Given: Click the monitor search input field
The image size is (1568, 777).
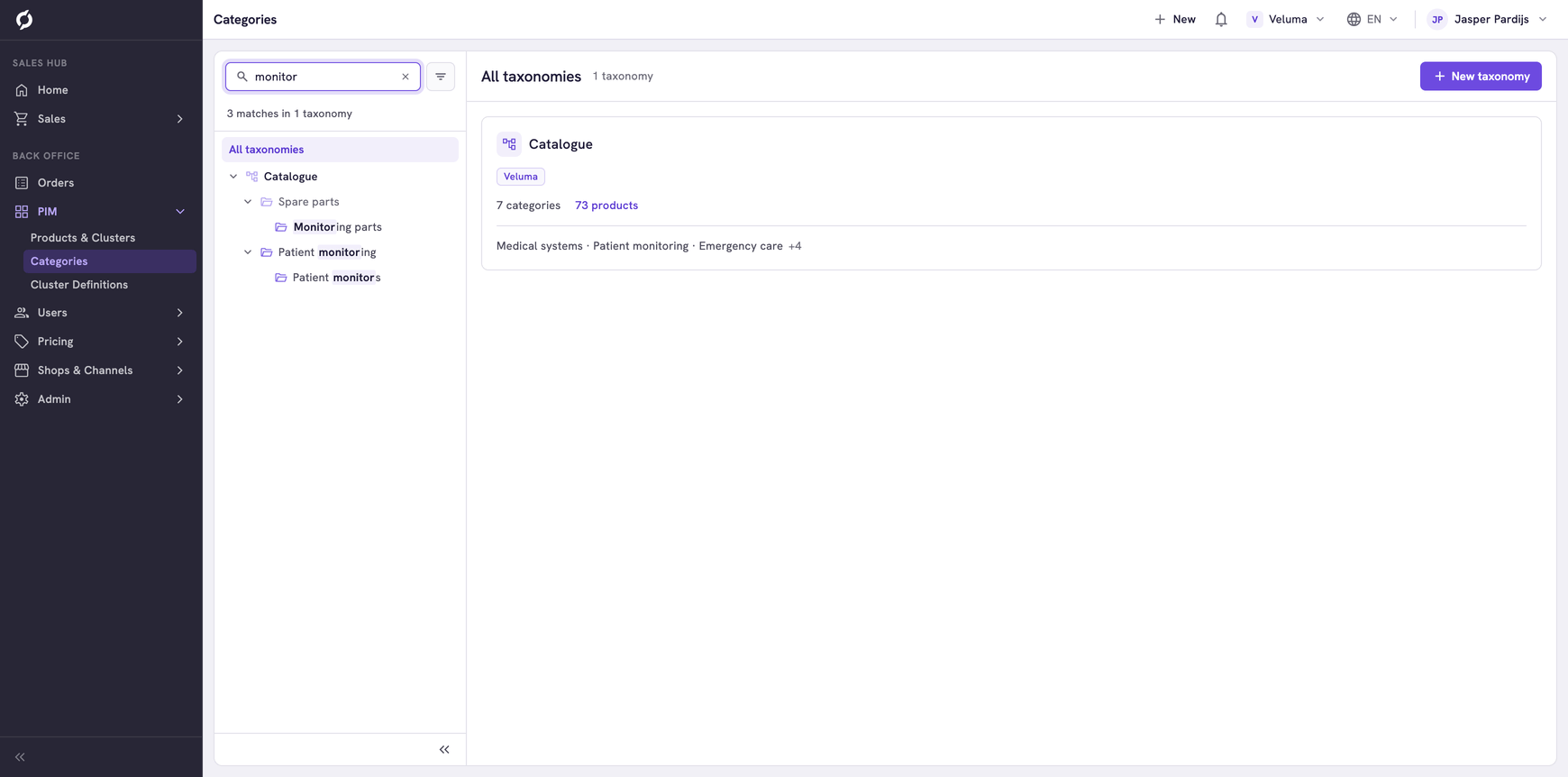Looking at the screenshot, I should tap(323, 77).
